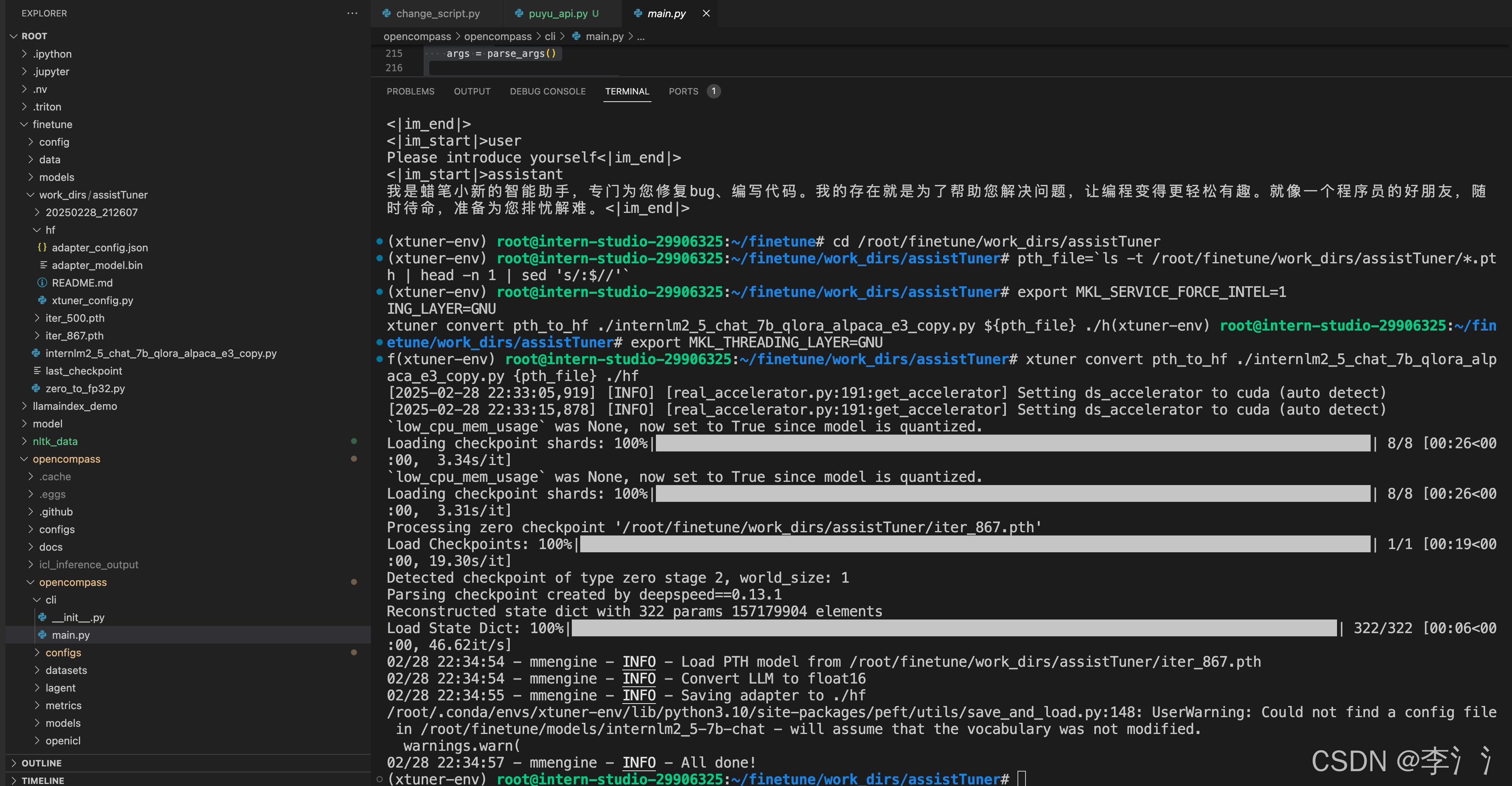This screenshot has width=1512, height=786.
Task: Click the PORTS count badge
Action: click(714, 91)
